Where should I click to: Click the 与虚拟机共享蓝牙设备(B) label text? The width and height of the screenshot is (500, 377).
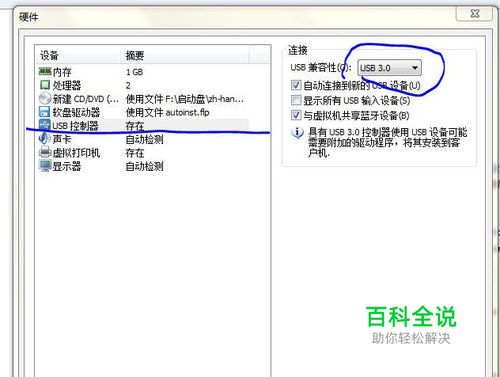click(356, 115)
